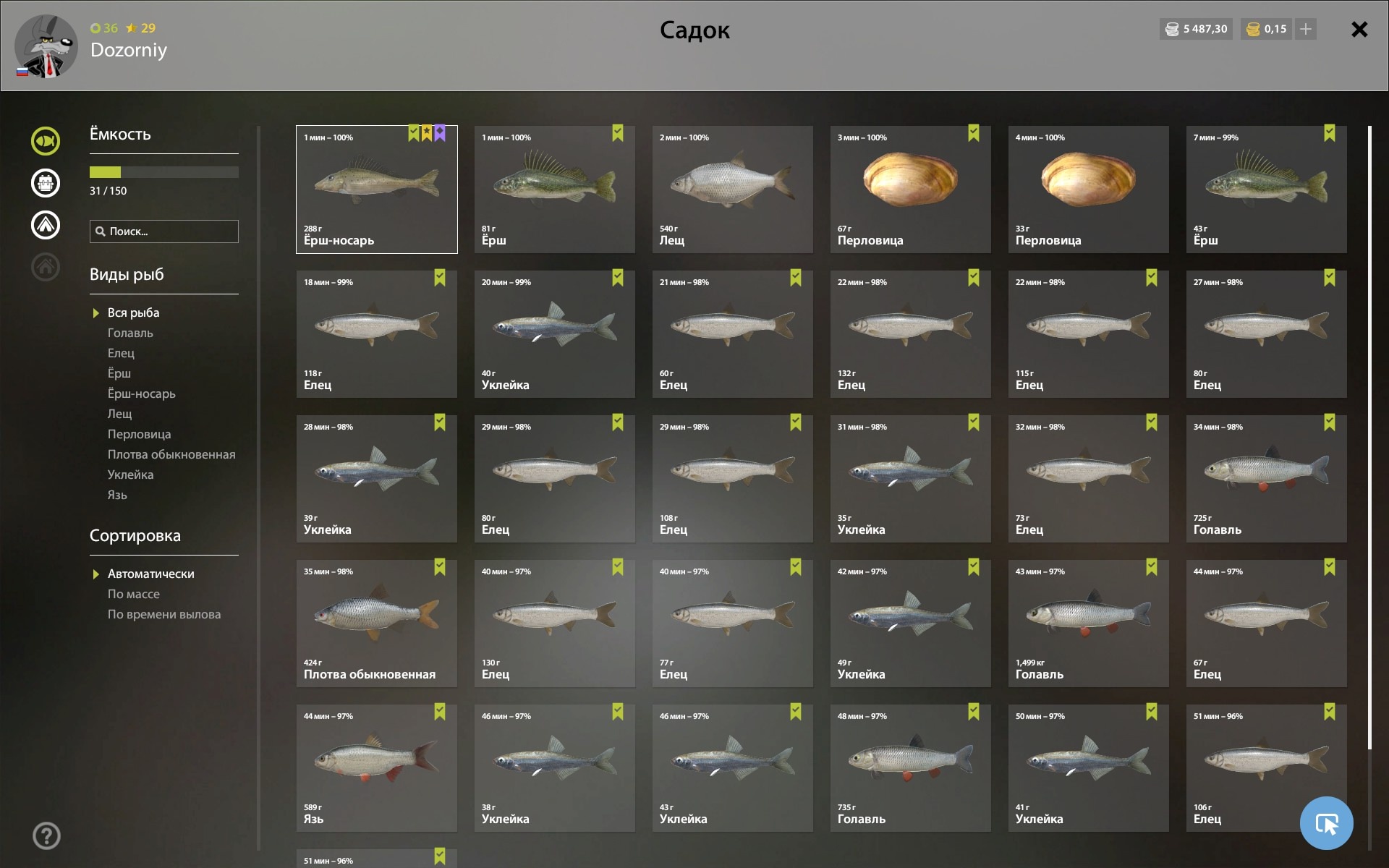Toggle the purple ribbon mark on Ёрш-носарь
The image size is (1389, 868).
point(440,133)
